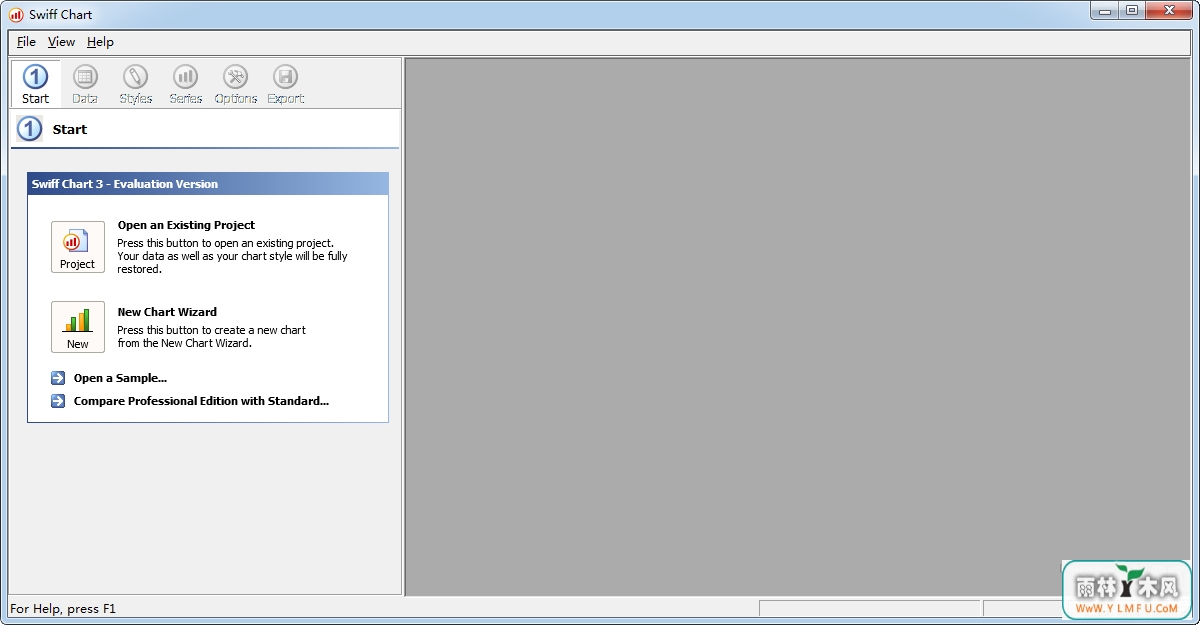Open the Start step in the toolbar
Screen dimensions: 1200x625
[x=35, y=84]
